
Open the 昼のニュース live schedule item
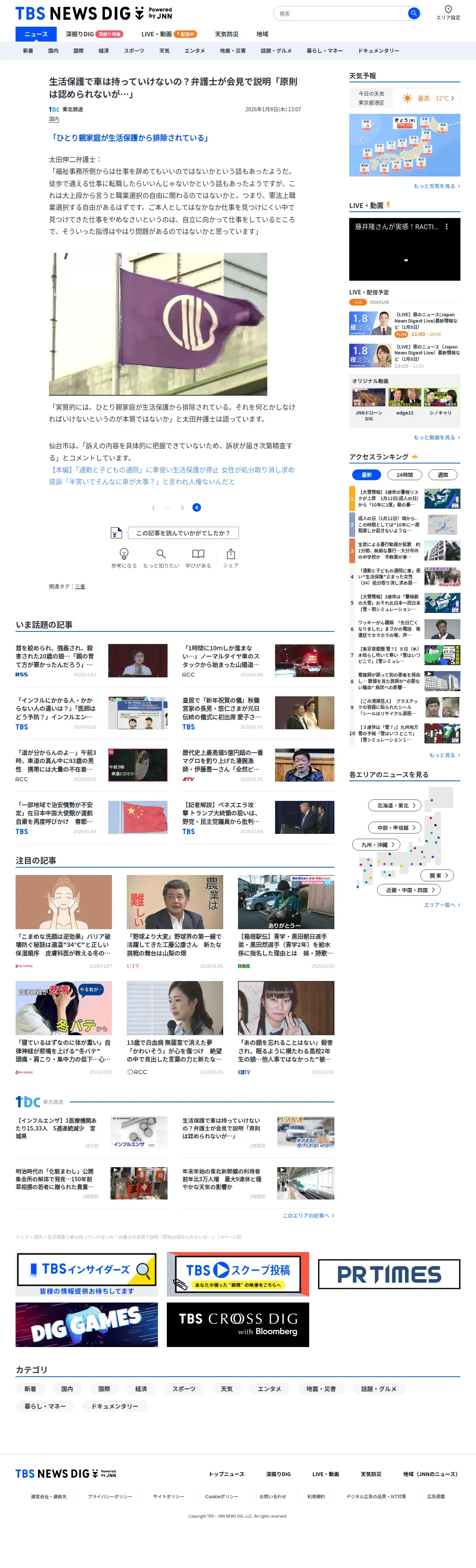(405, 324)
